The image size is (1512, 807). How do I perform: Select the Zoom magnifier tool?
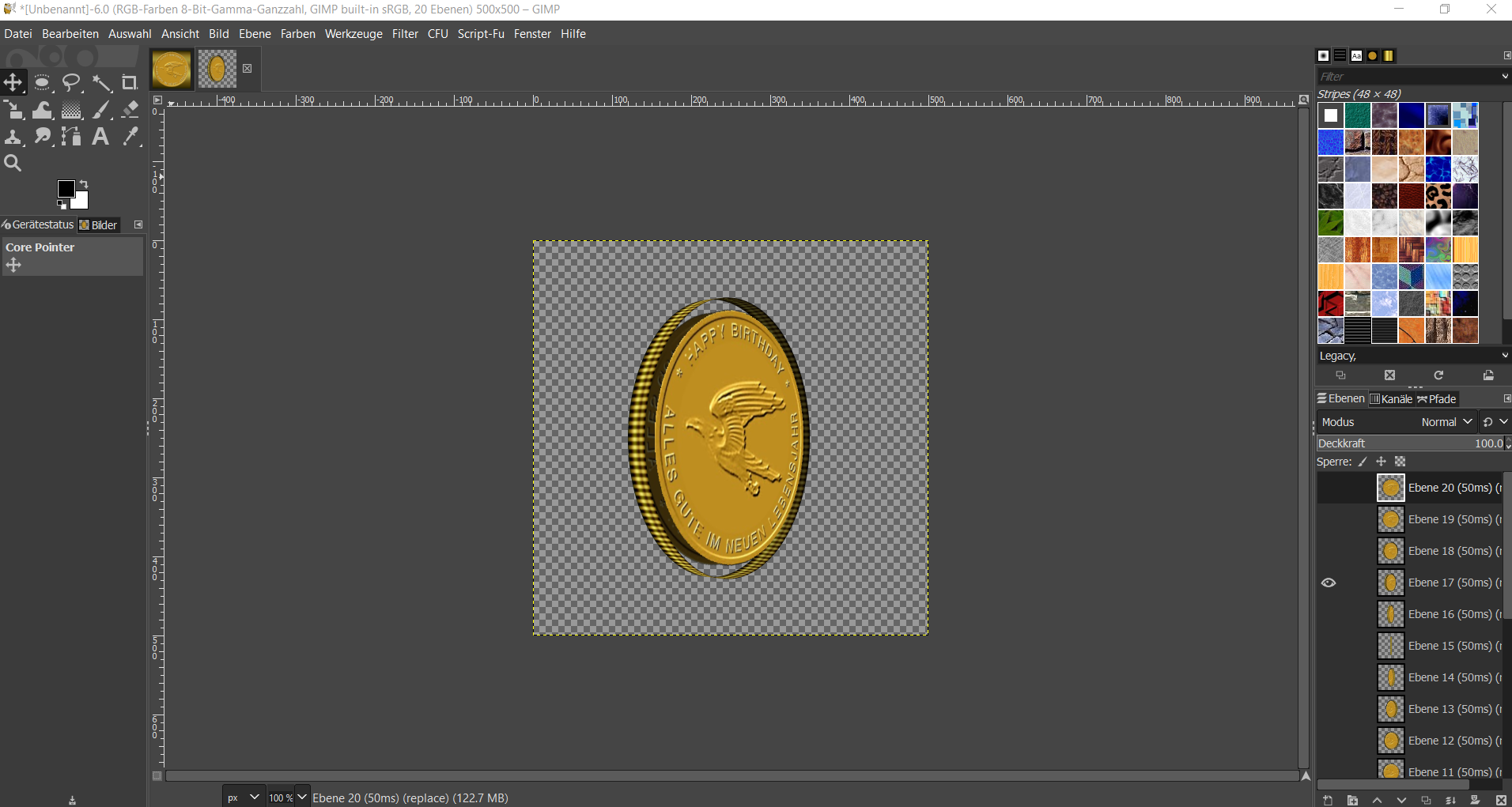tap(13, 164)
